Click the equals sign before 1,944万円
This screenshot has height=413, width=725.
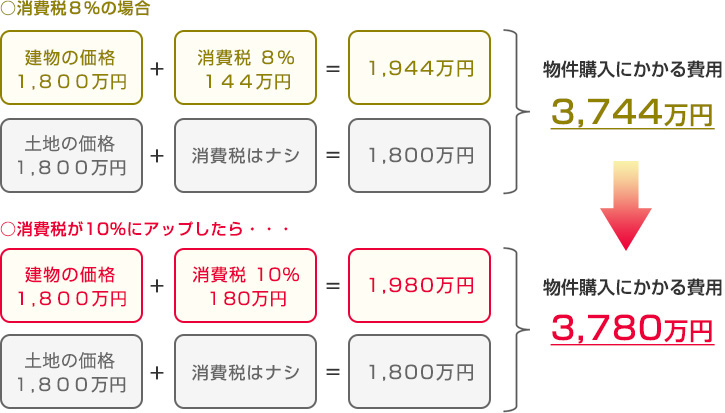[333, 69]
